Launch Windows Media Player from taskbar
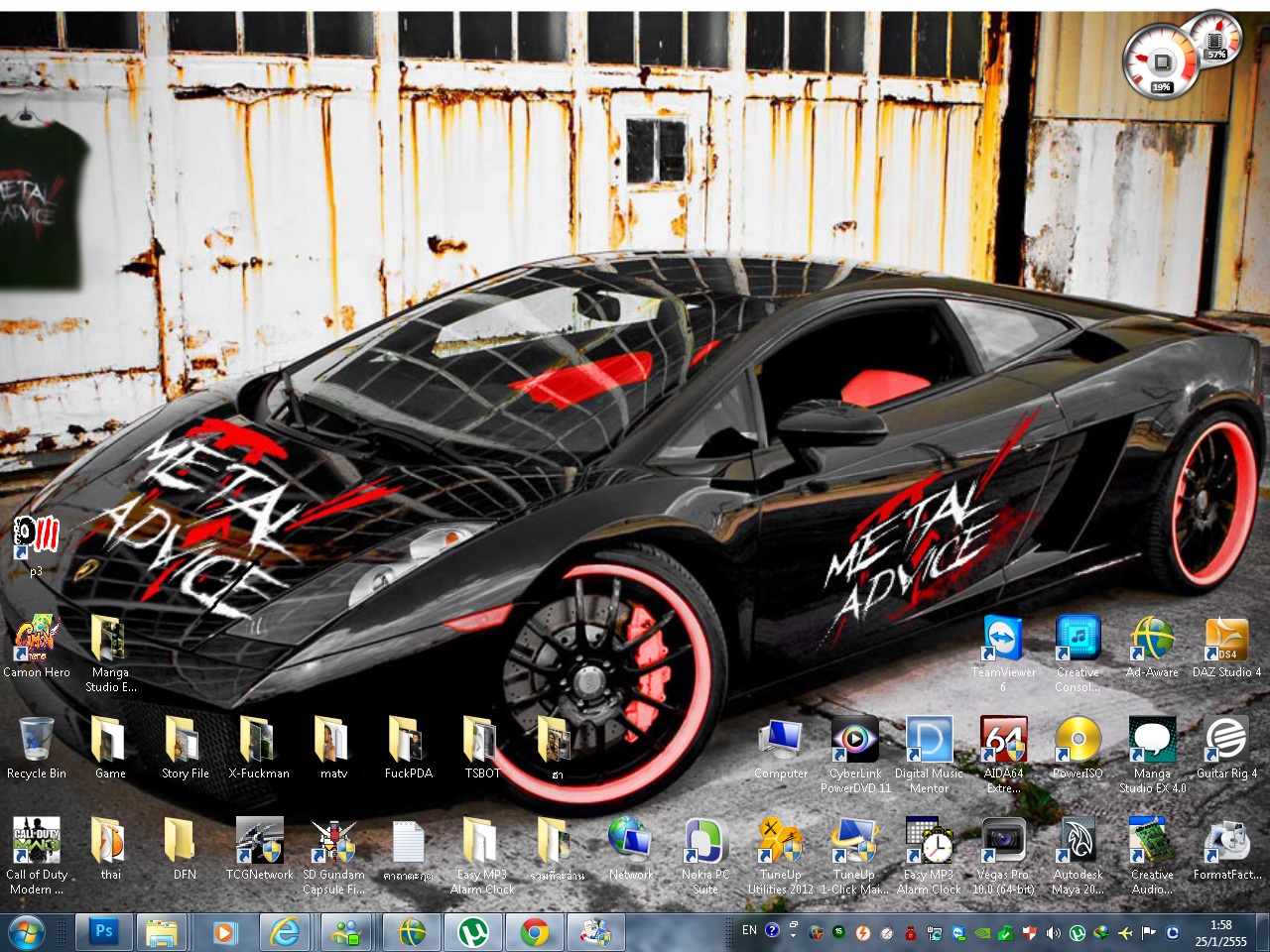The image size is (1270, 952). tap(223, 932)
